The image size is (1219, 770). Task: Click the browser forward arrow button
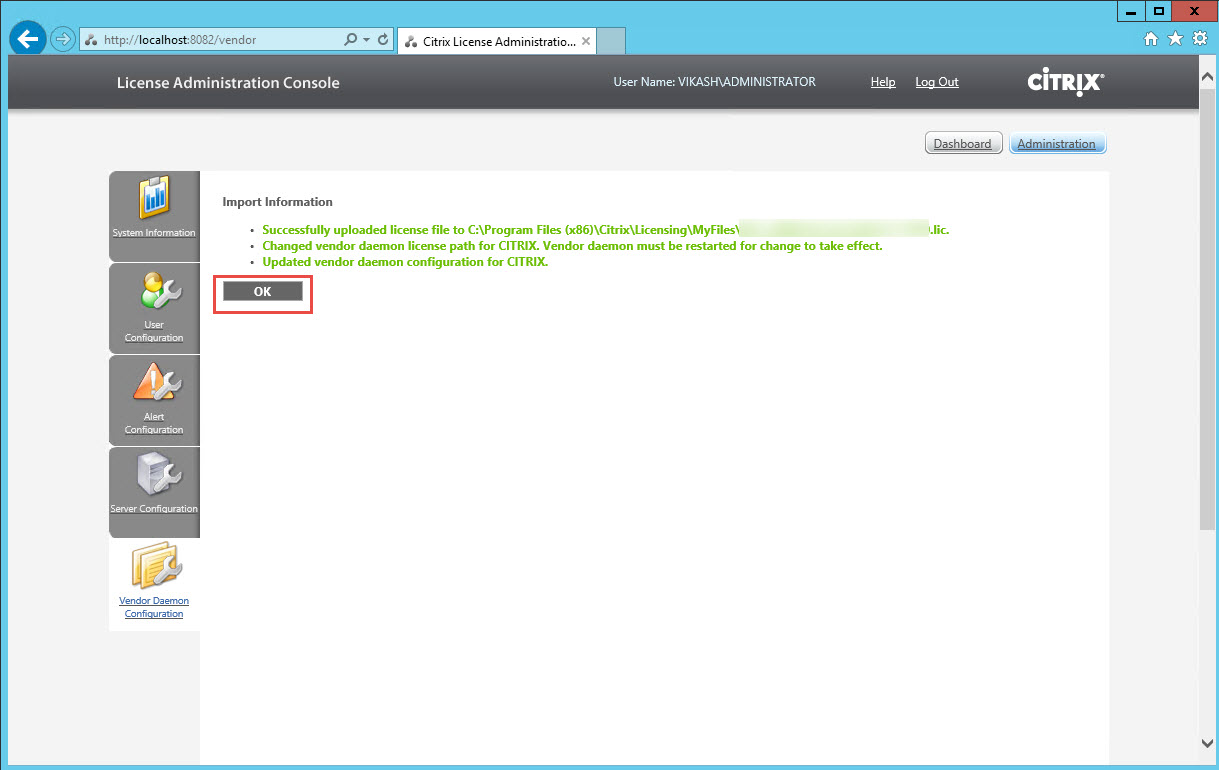(x=63, y=40)
